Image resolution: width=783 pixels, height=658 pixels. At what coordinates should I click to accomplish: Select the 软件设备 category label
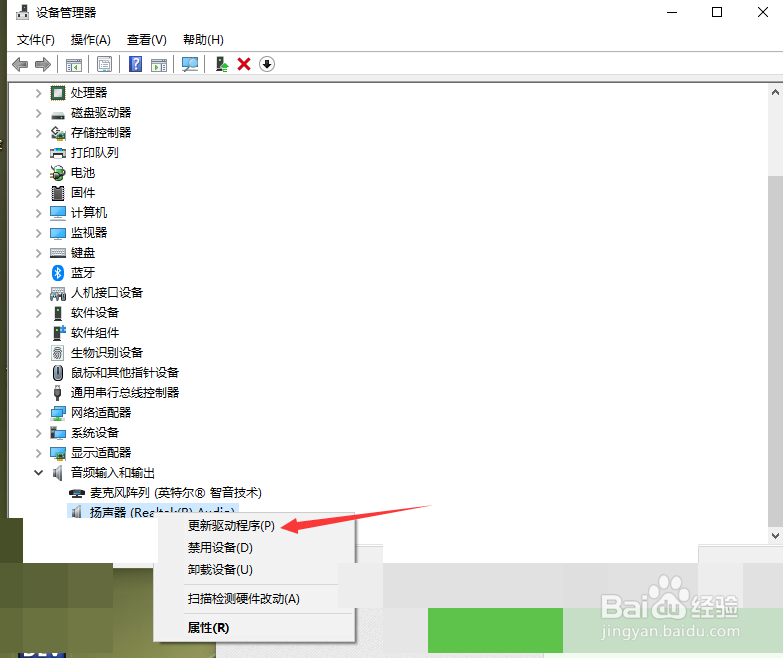(95, 313)
